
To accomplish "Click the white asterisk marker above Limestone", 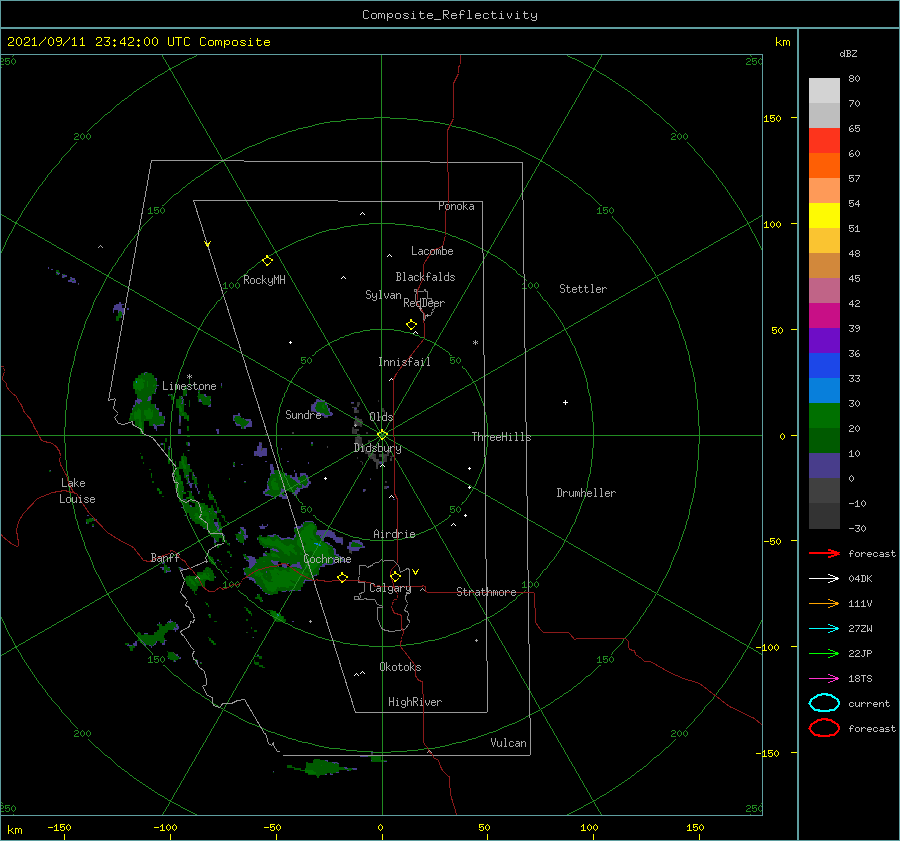I will (189, 377).
